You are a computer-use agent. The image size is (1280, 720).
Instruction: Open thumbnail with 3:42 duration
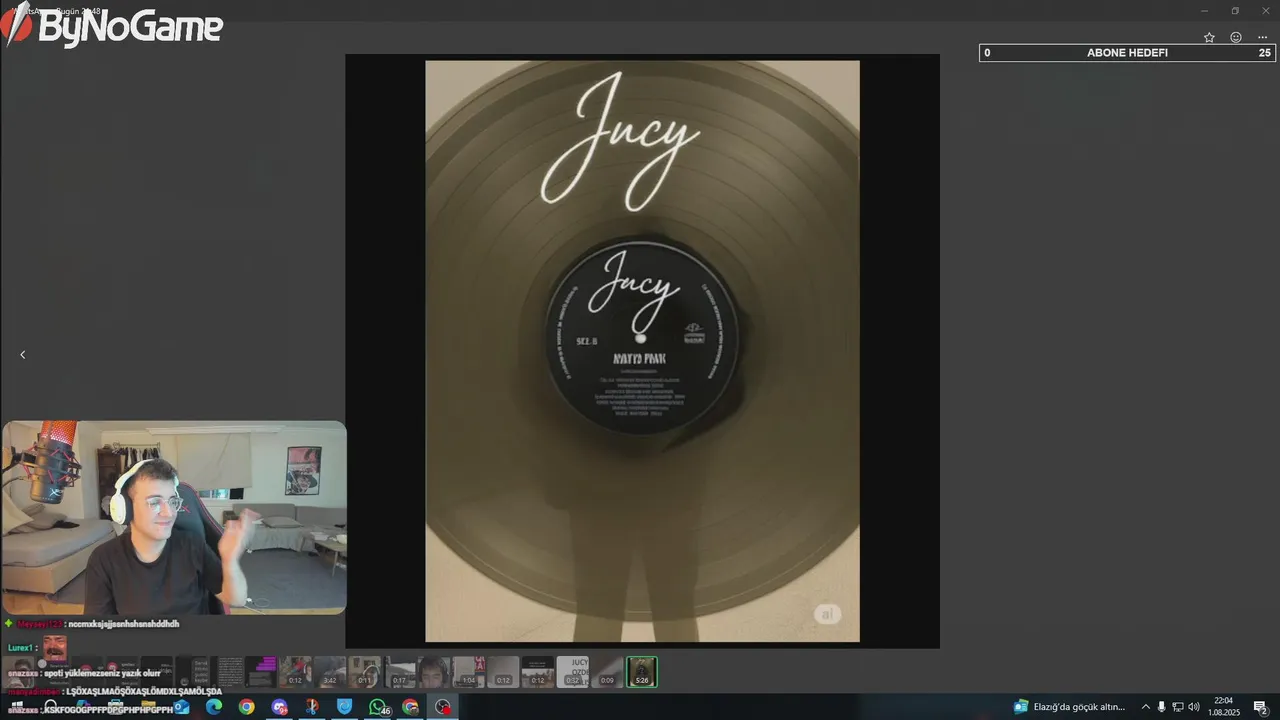click(x=330, y=672)
